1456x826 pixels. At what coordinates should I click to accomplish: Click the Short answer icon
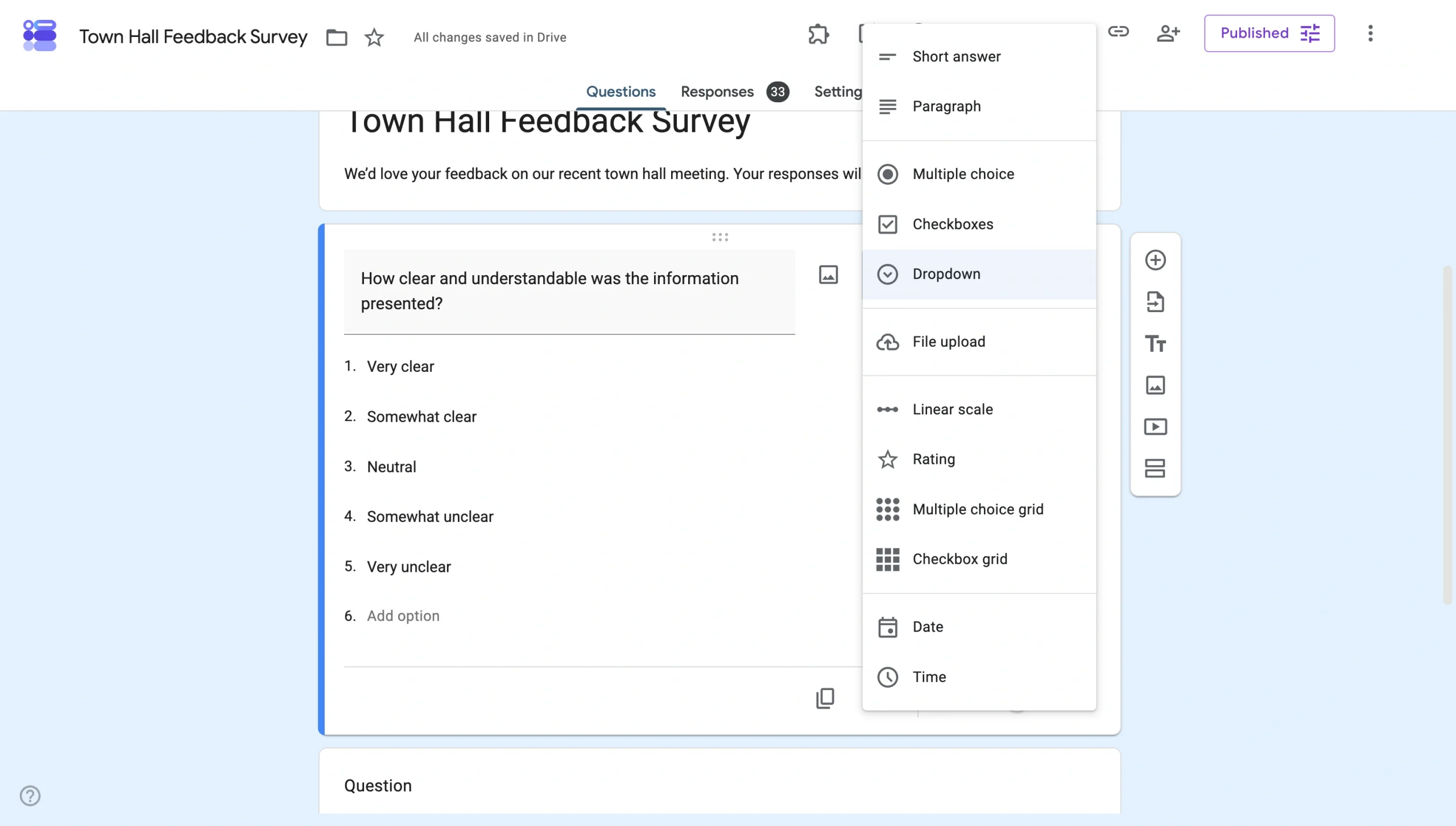pyautogui.click(x=887, y=57)
